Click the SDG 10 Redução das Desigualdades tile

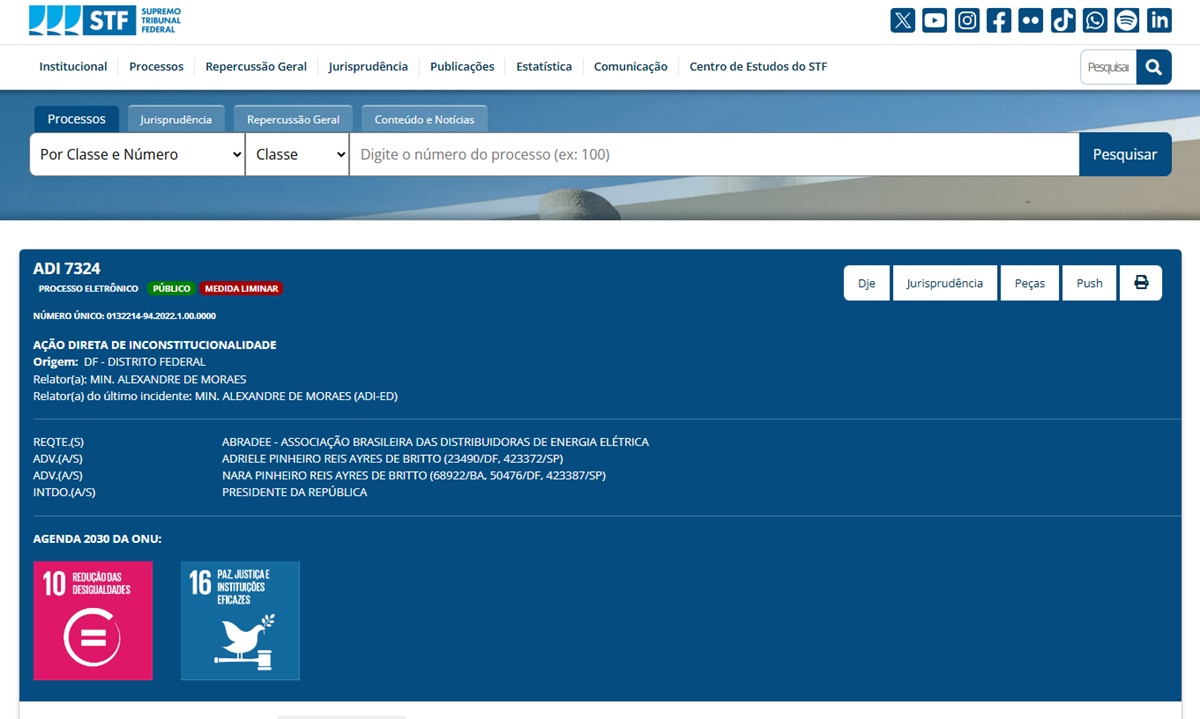(x=93, y=620)
